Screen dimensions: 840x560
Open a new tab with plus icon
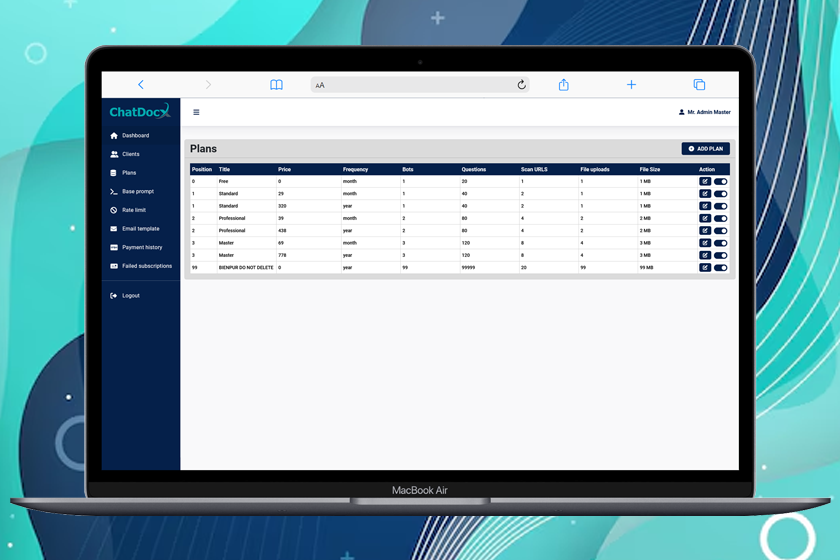(x=631, y=85)
